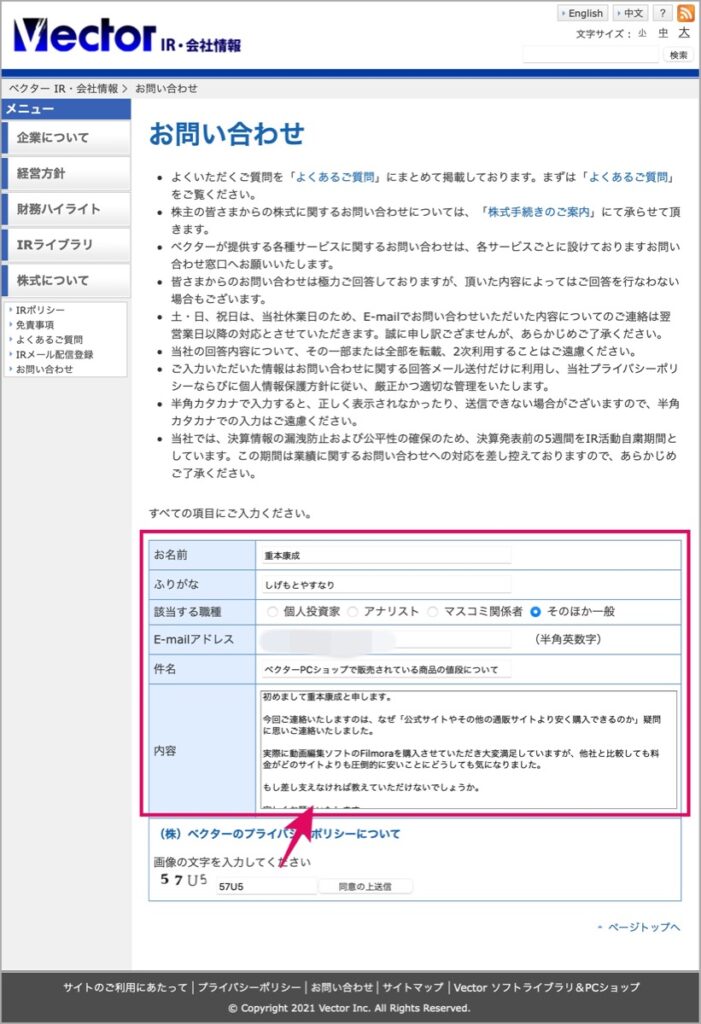Click the captcha text input field

(266, 886)
